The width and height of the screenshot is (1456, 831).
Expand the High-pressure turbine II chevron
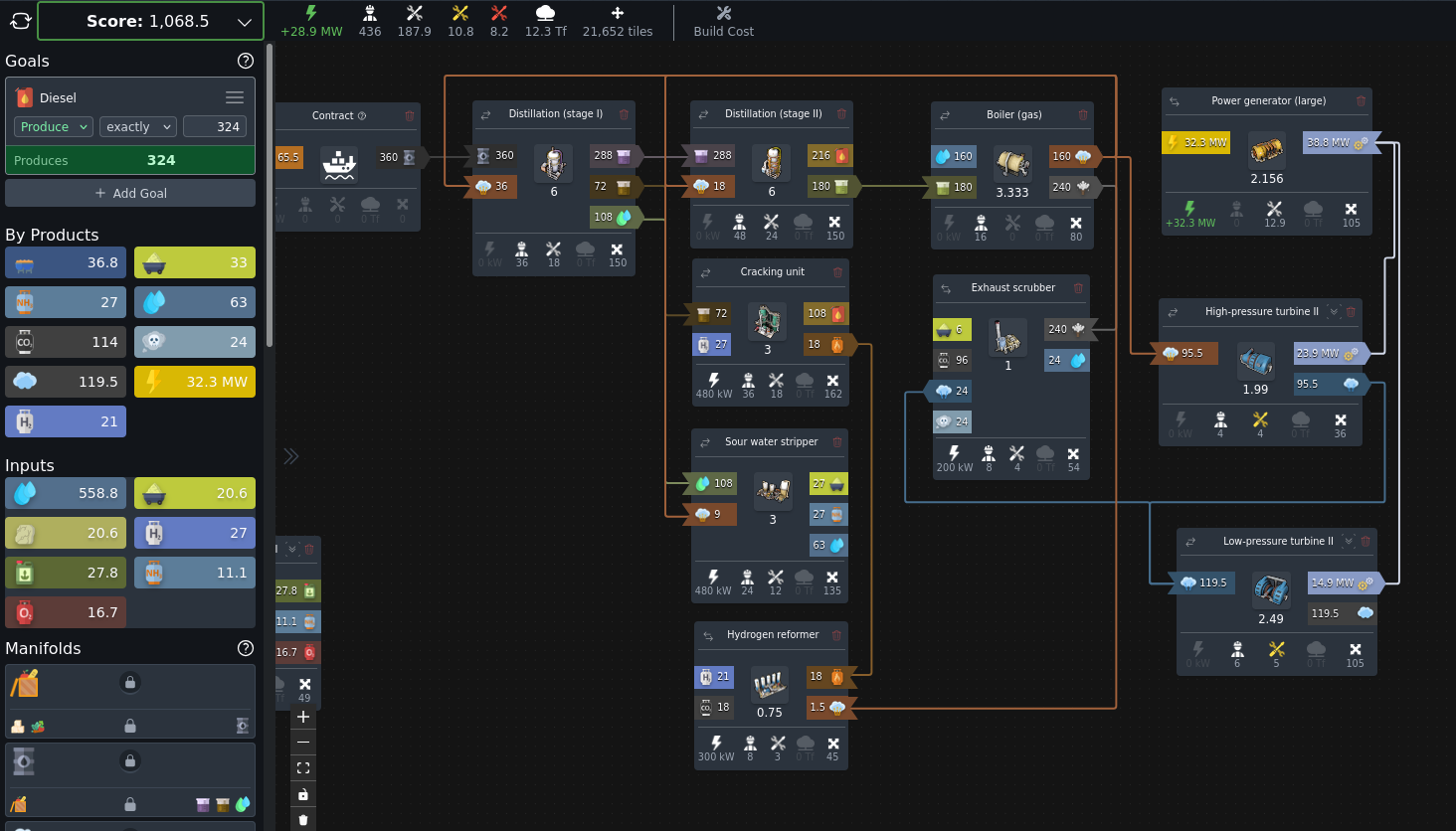[1334, 312]
